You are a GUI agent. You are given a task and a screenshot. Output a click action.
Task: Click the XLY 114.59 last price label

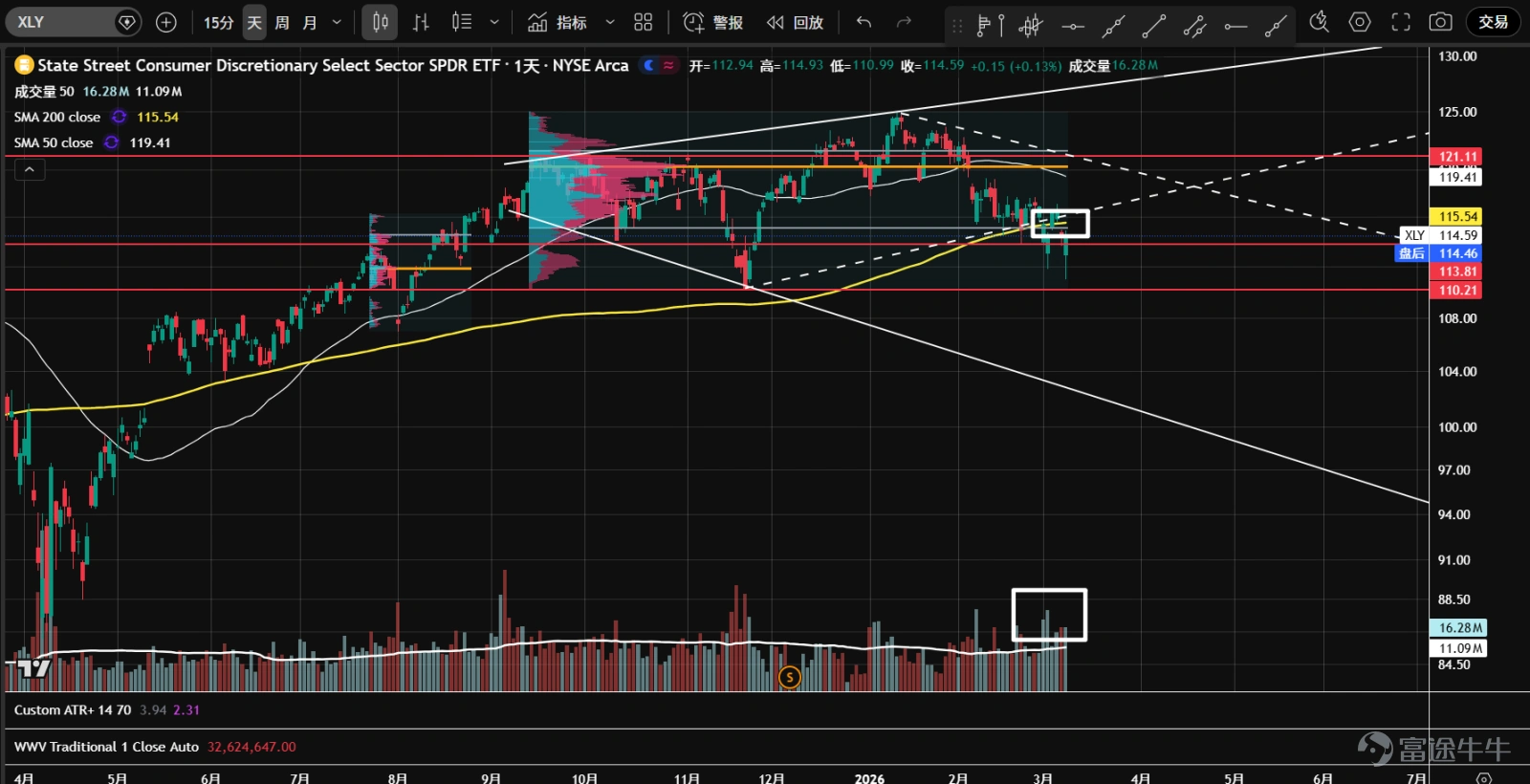coord(1441,235)
